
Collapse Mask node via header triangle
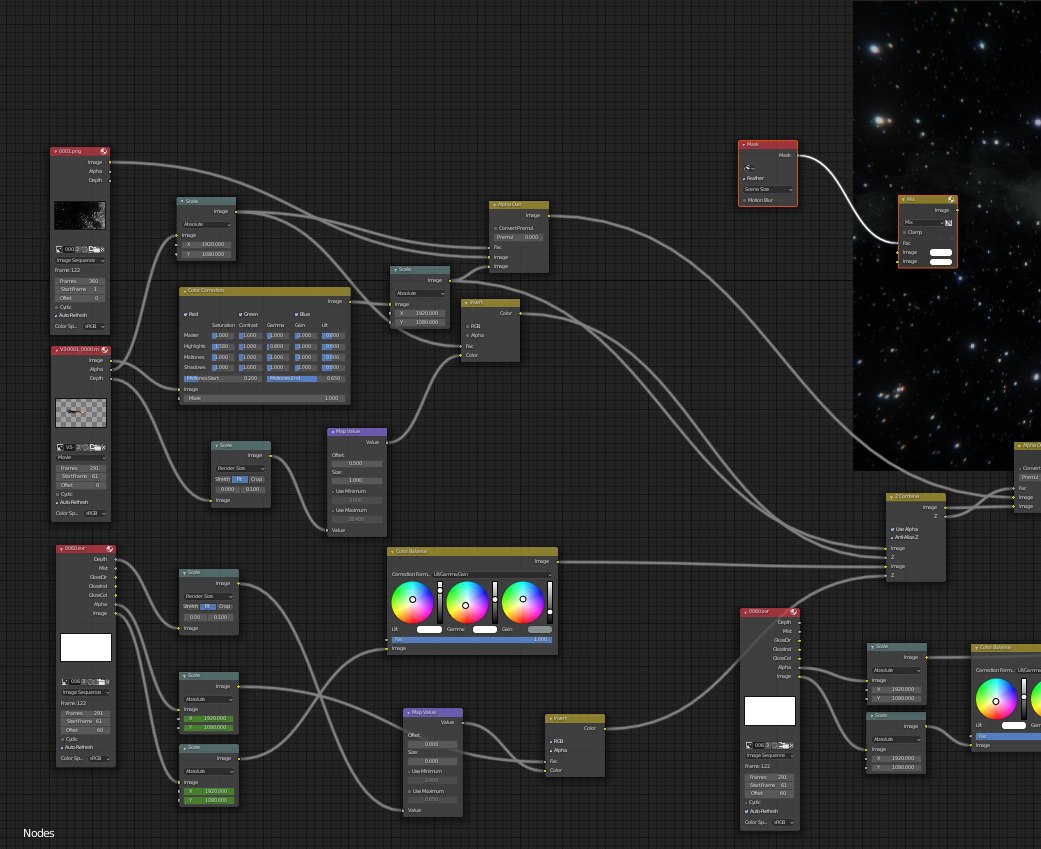(744, 144)
